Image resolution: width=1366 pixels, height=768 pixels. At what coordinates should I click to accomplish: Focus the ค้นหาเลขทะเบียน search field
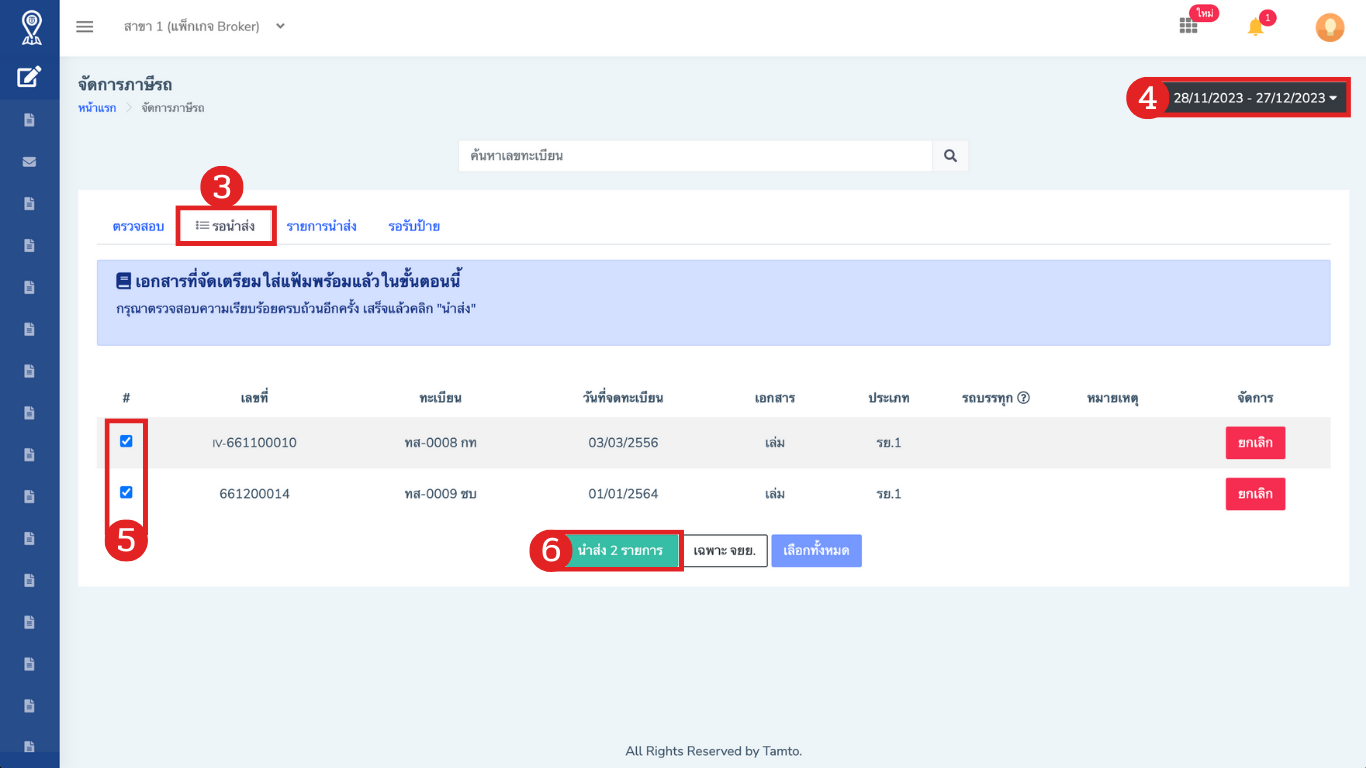(695, 156)
